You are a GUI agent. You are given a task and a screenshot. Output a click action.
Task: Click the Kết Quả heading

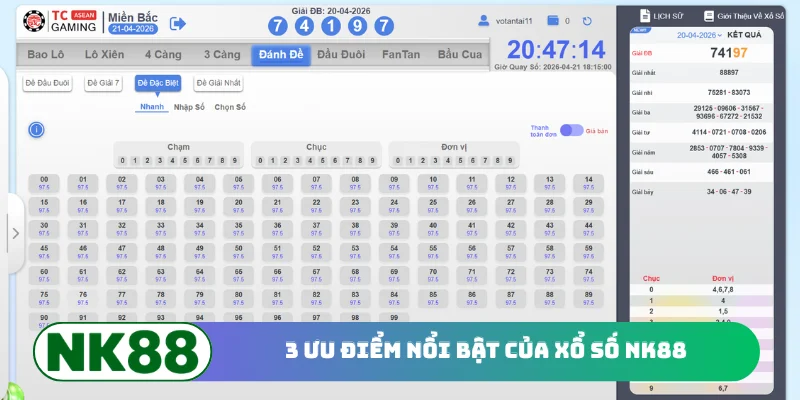(744, 35)
